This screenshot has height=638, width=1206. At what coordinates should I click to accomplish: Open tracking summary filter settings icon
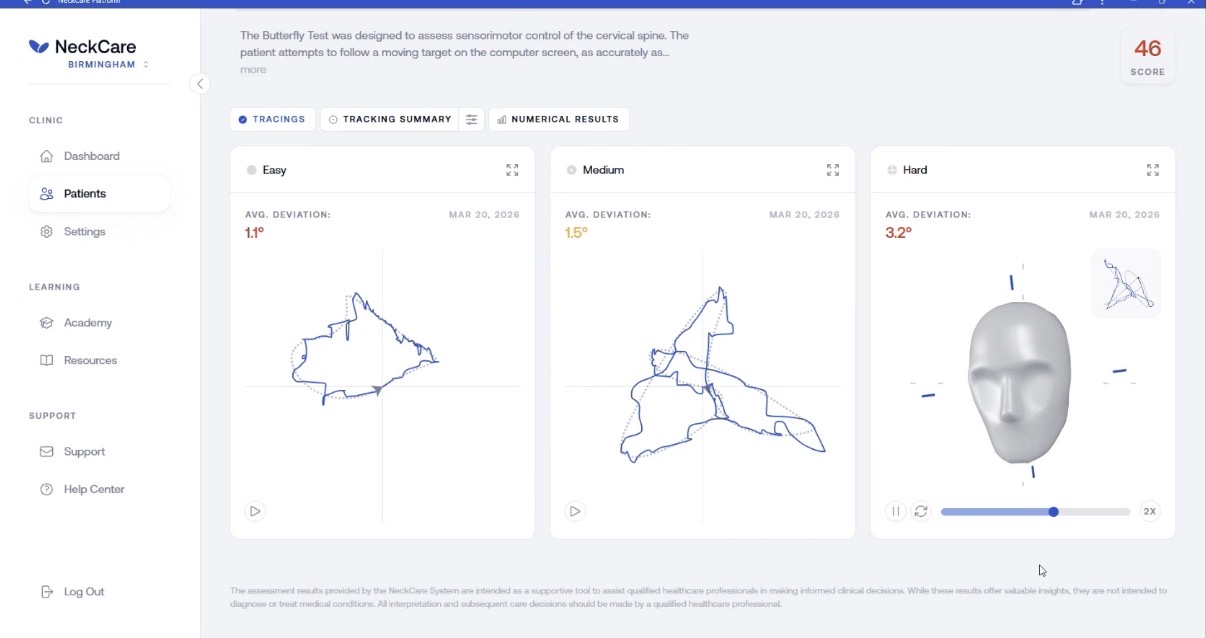click(472, 119)
